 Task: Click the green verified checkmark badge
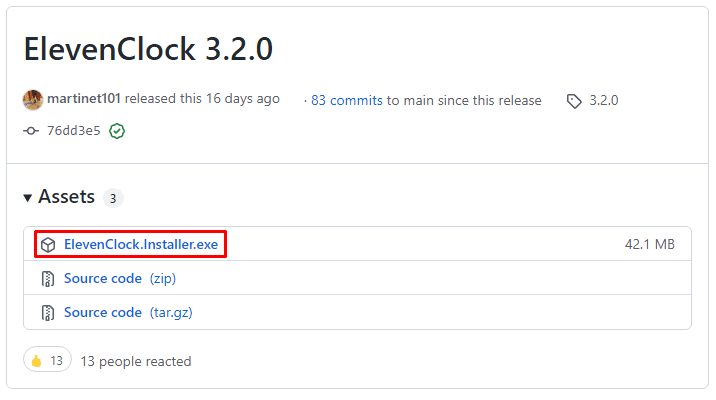click(x=117, y=131)
